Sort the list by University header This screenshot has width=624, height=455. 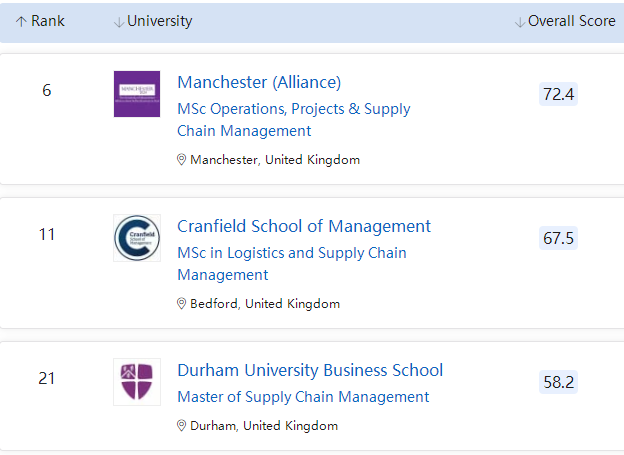tap(160, 21)
